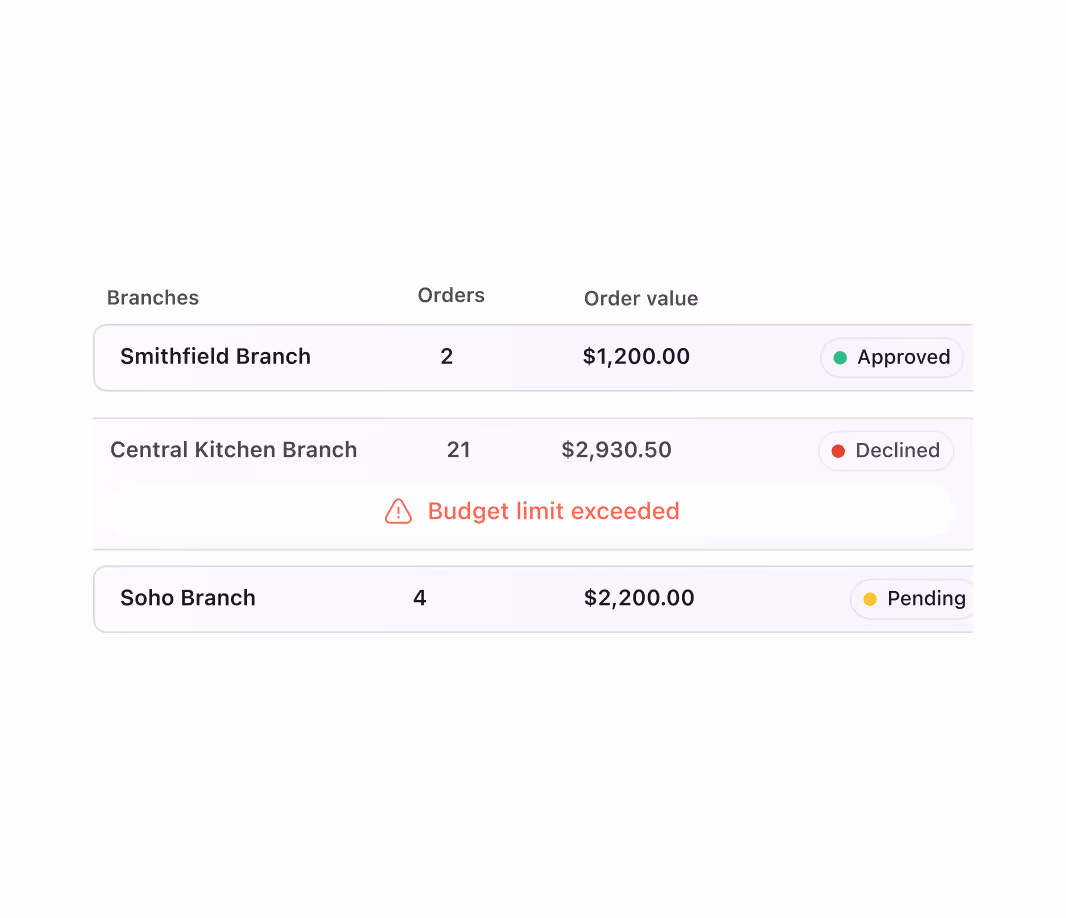Open the Declined status badge
This screenshot has width=1066, height=918.
pyautogui.click(x=886, y=451)
